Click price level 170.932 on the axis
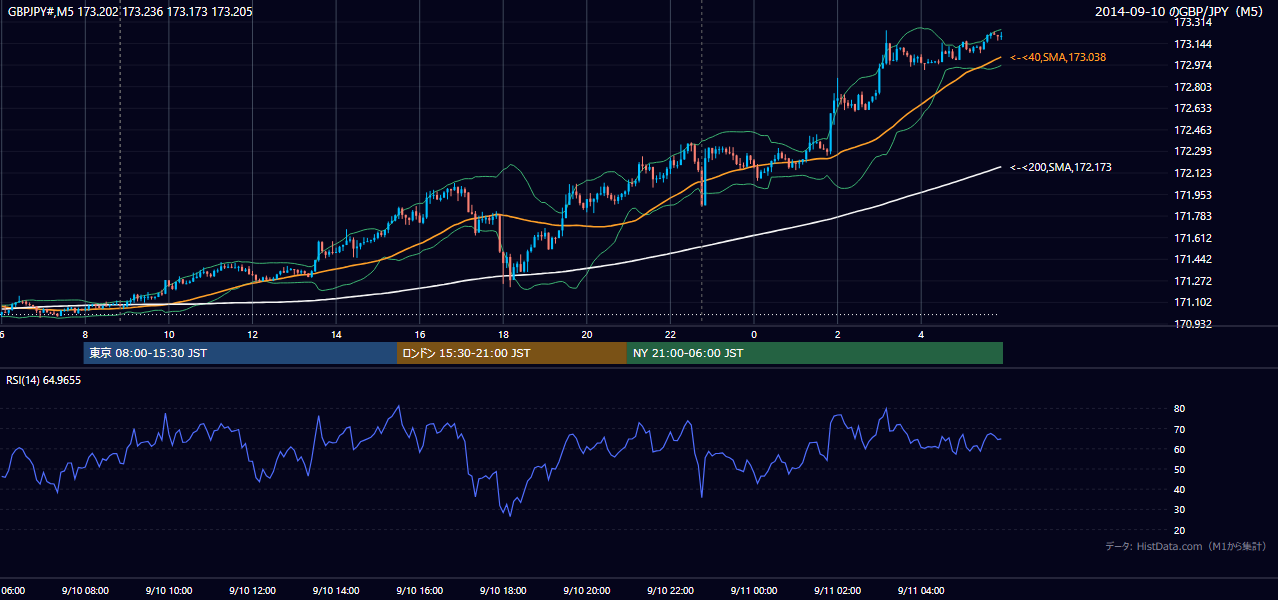1278x600 pixels. (1193, 324)
